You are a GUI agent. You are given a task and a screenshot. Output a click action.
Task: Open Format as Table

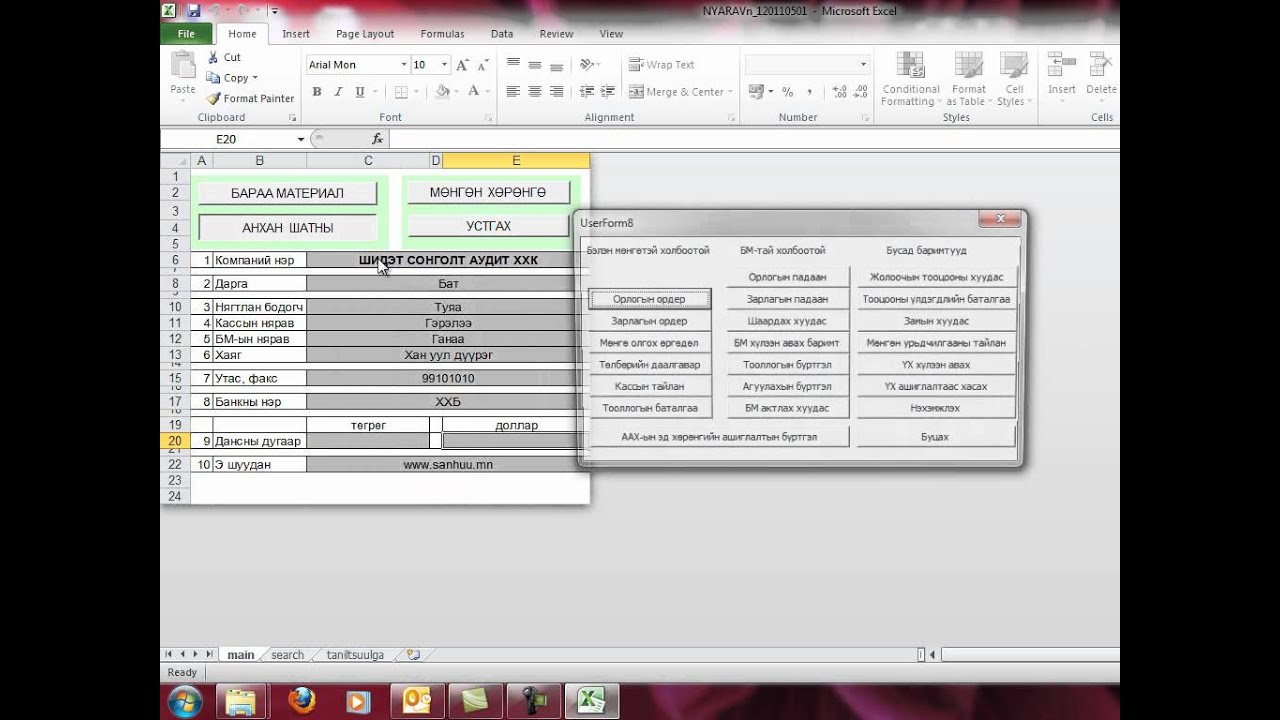pos(969,80)
